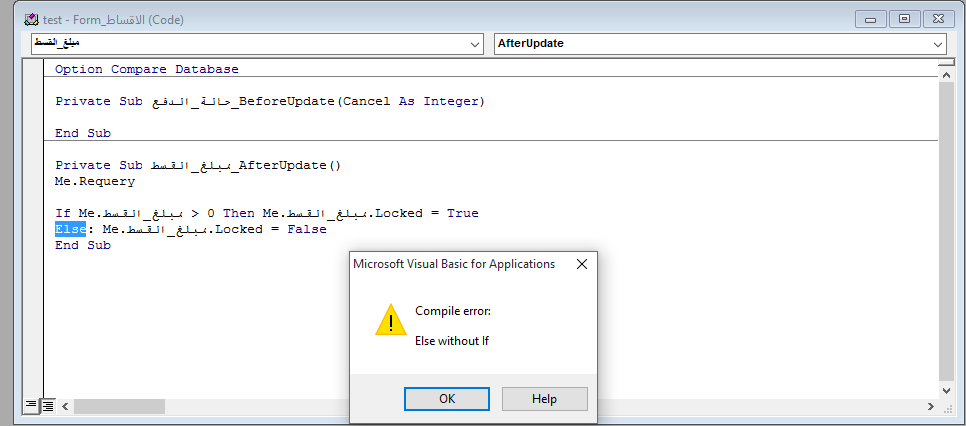Viewport: 966px width, 426px height.
Task: Switch to Procedure View icon
Action: [31, 406]
